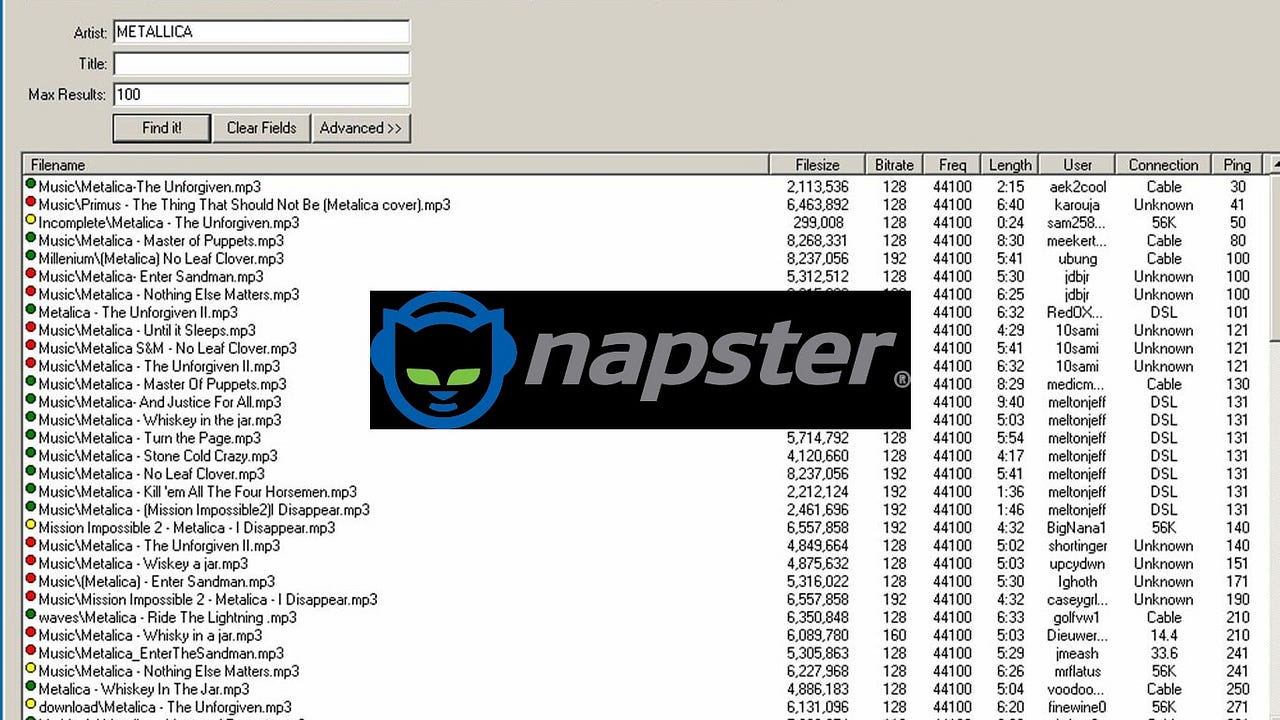Click the green dot beside Master of Puppets.mp3

(x=30, y=241)
